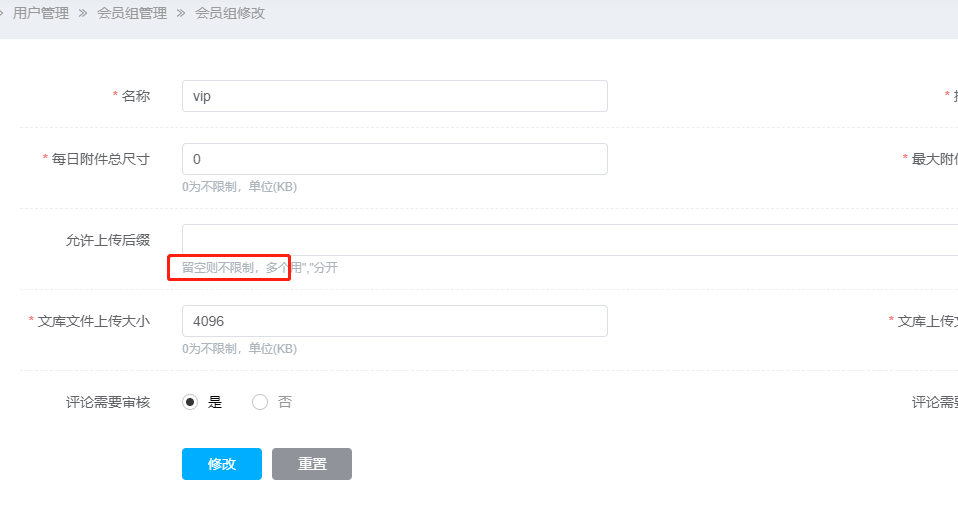Viewport: 958px width, 517px height.
Task: Select 是 for 评论需要审核
Action: [x=190, y=402]
